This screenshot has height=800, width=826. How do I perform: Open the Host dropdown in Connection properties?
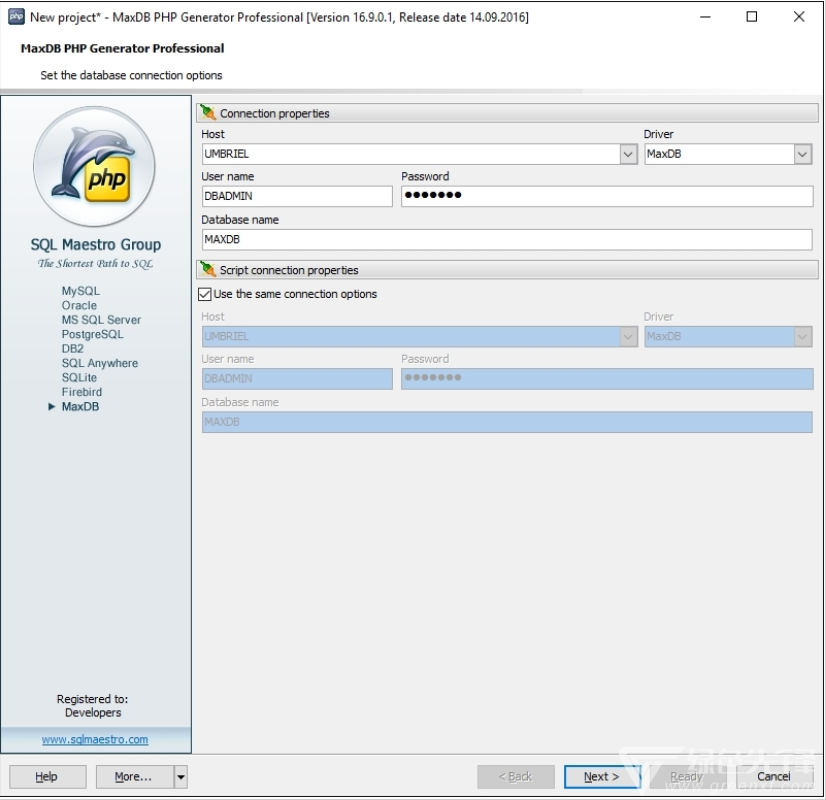pos(628,154)
